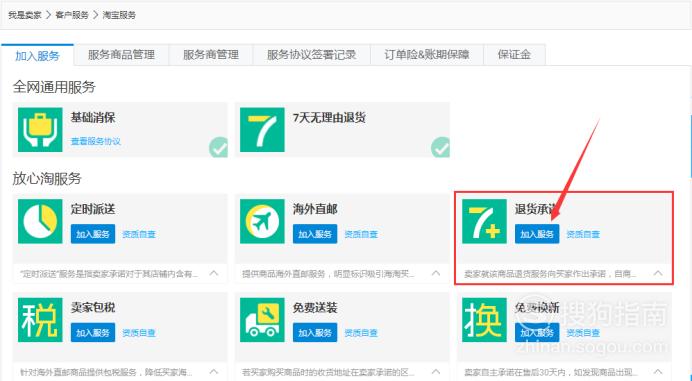Screen dimensions: 692x381
Task: Click 加入服务 button for 卖家包税
Action: point(93,332)
